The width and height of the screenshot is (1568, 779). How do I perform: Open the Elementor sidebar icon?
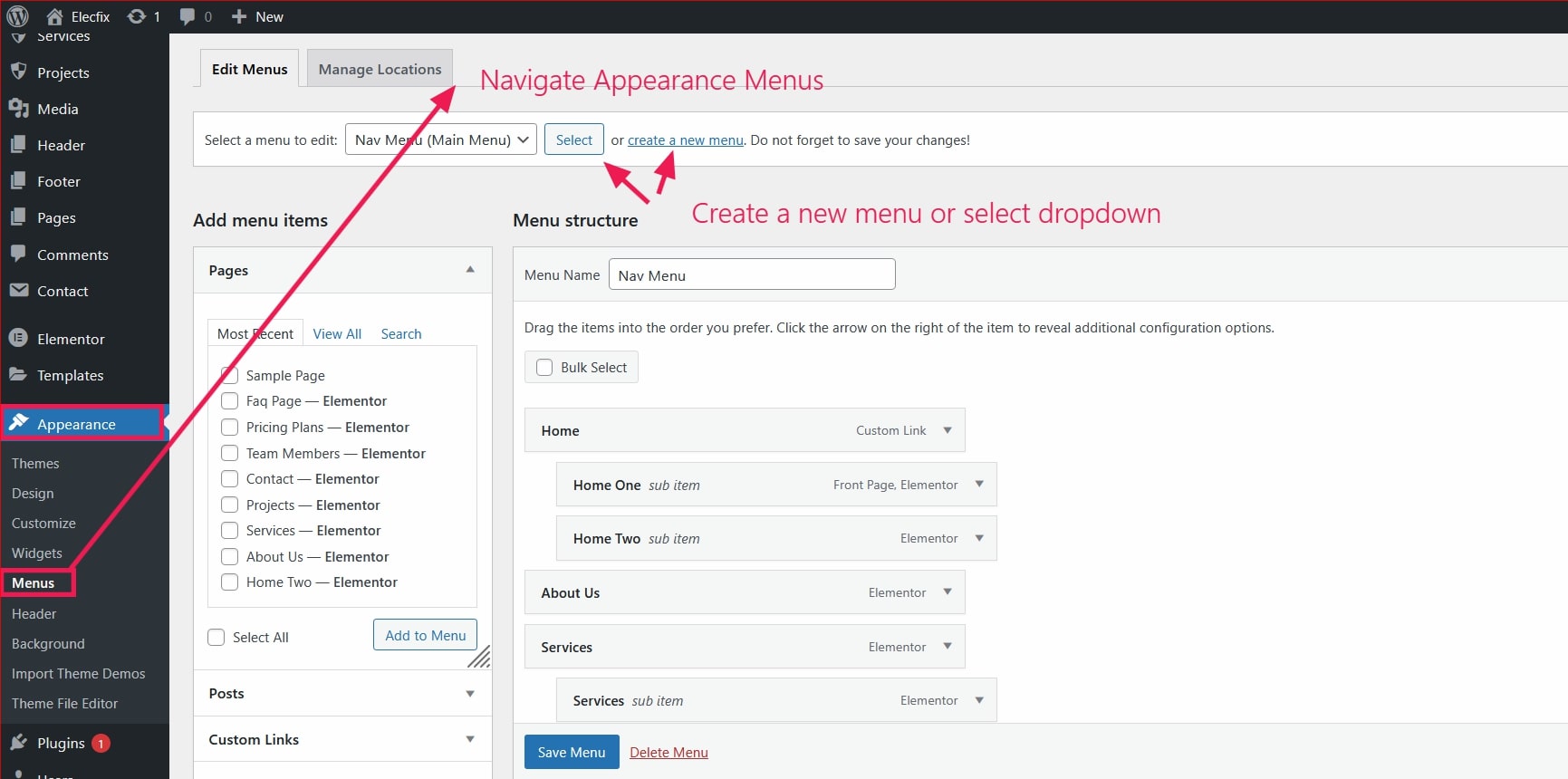18,338
